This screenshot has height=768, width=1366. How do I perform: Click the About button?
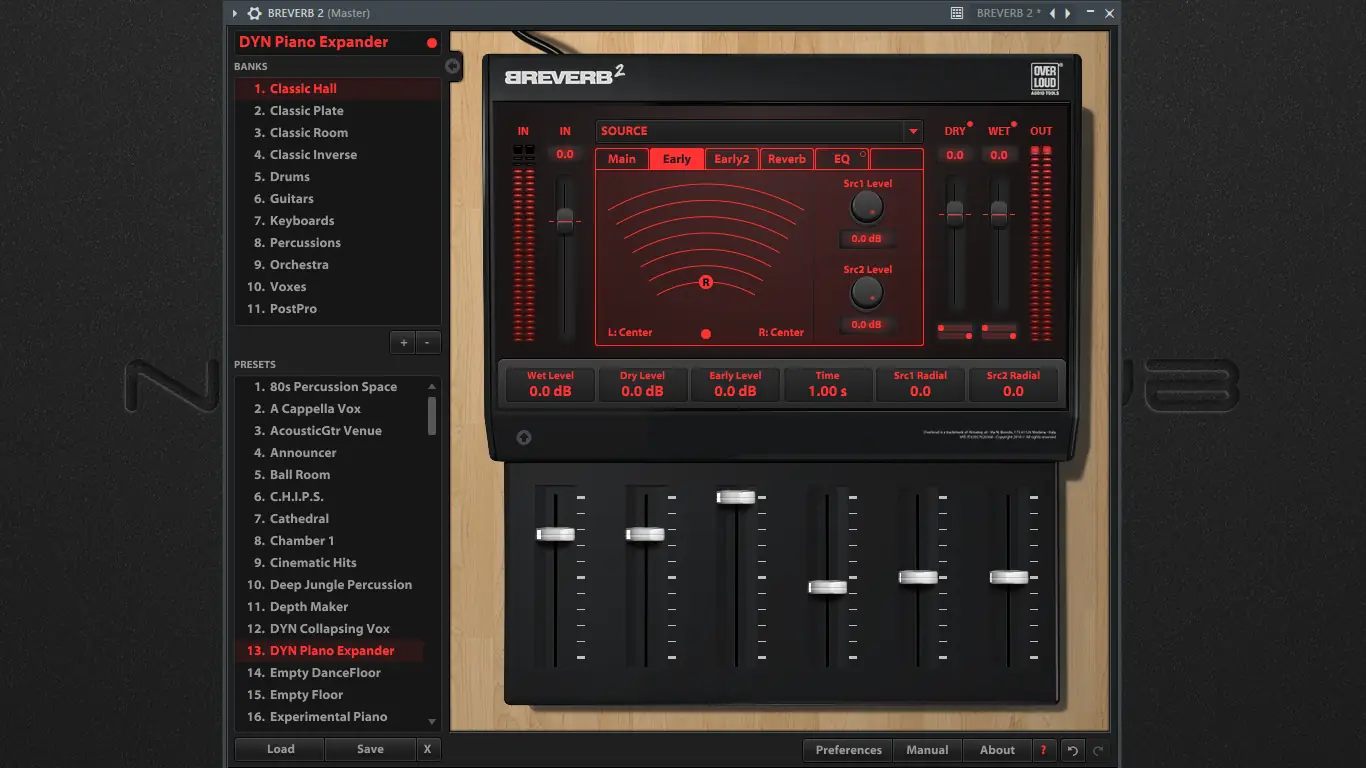click(997, 750)
